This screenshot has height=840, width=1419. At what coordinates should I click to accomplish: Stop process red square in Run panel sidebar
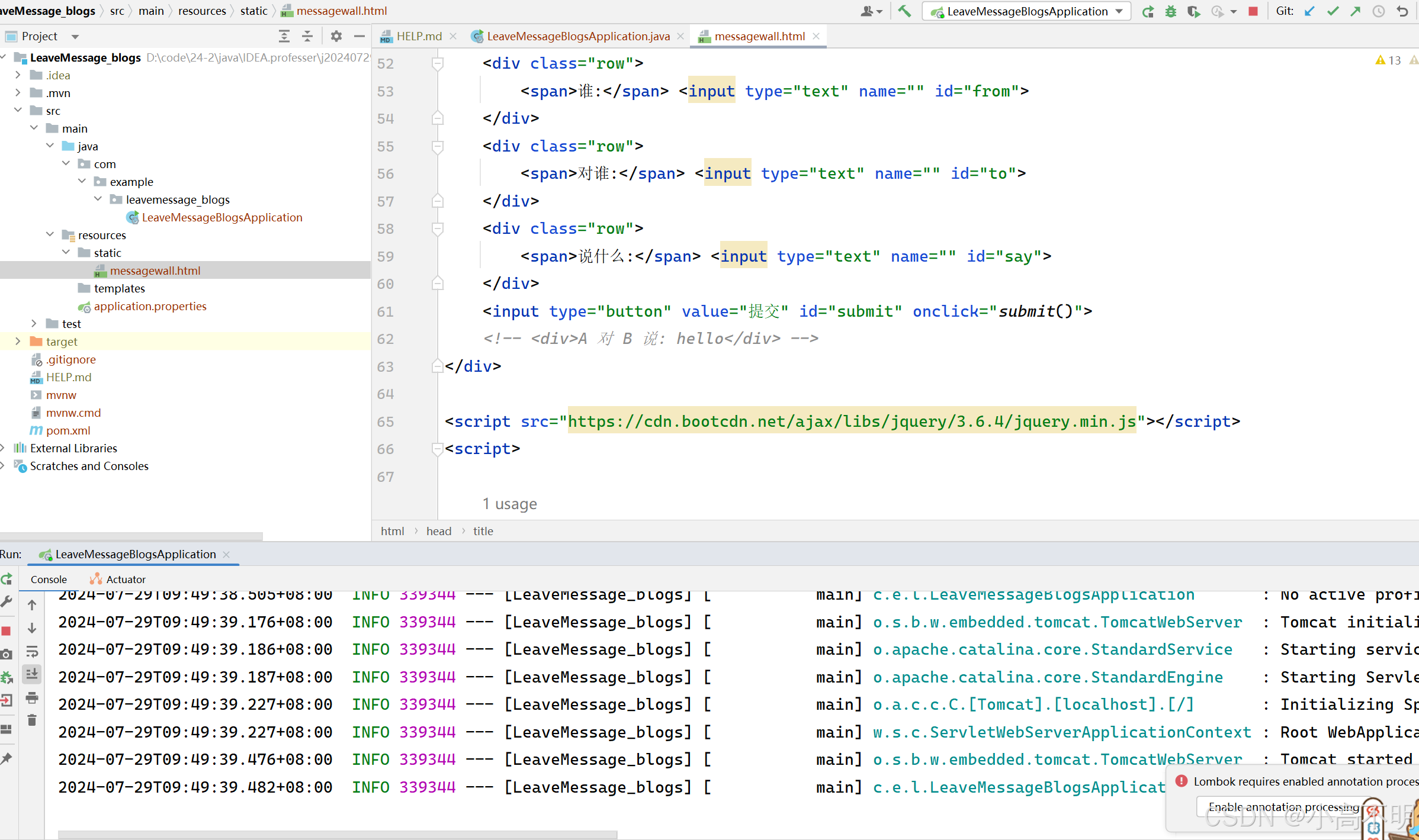(7, 631)
